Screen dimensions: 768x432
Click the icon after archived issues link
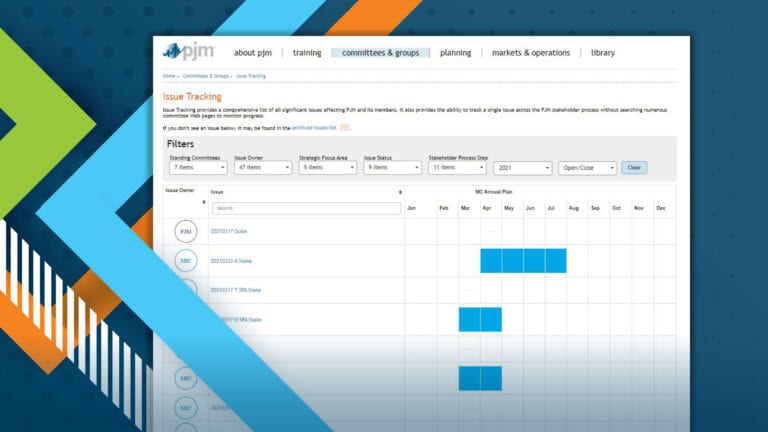click(344, 127)
